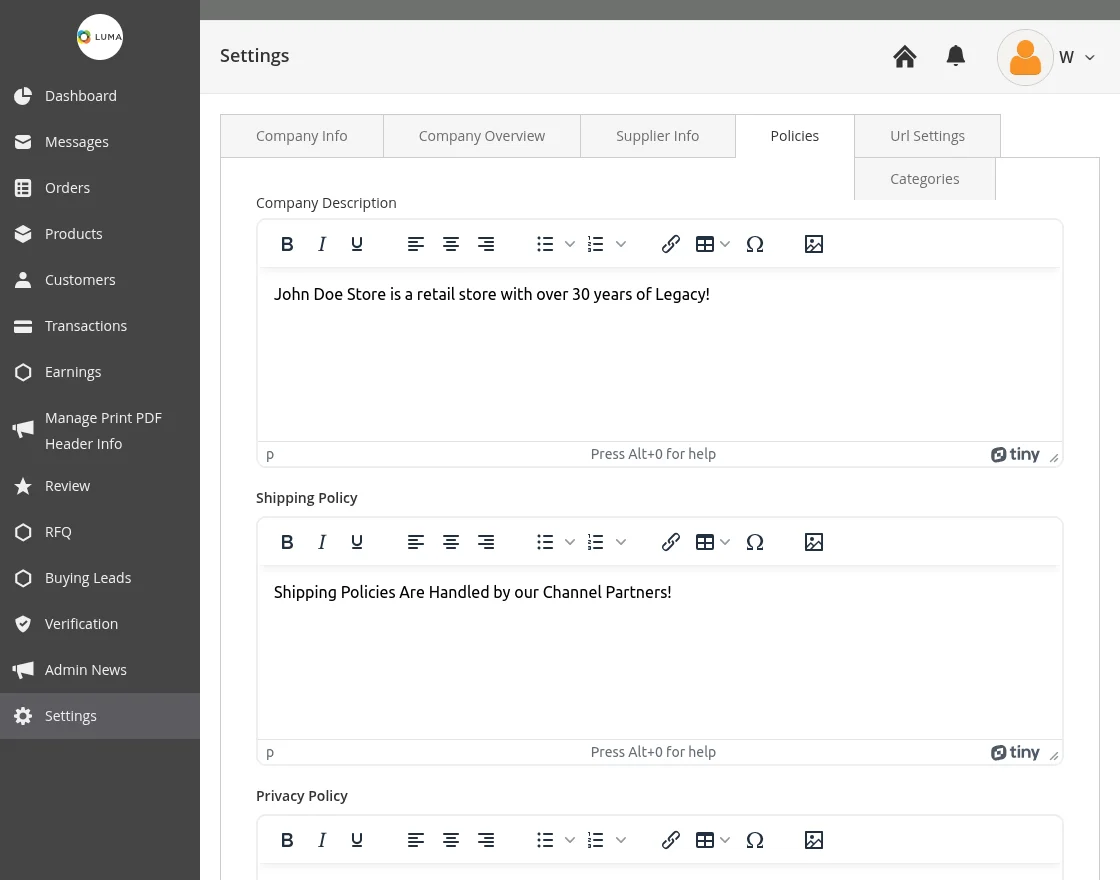Click tiny logo under Company Description
1120x880 pixels.
[x=1015, y=454]
